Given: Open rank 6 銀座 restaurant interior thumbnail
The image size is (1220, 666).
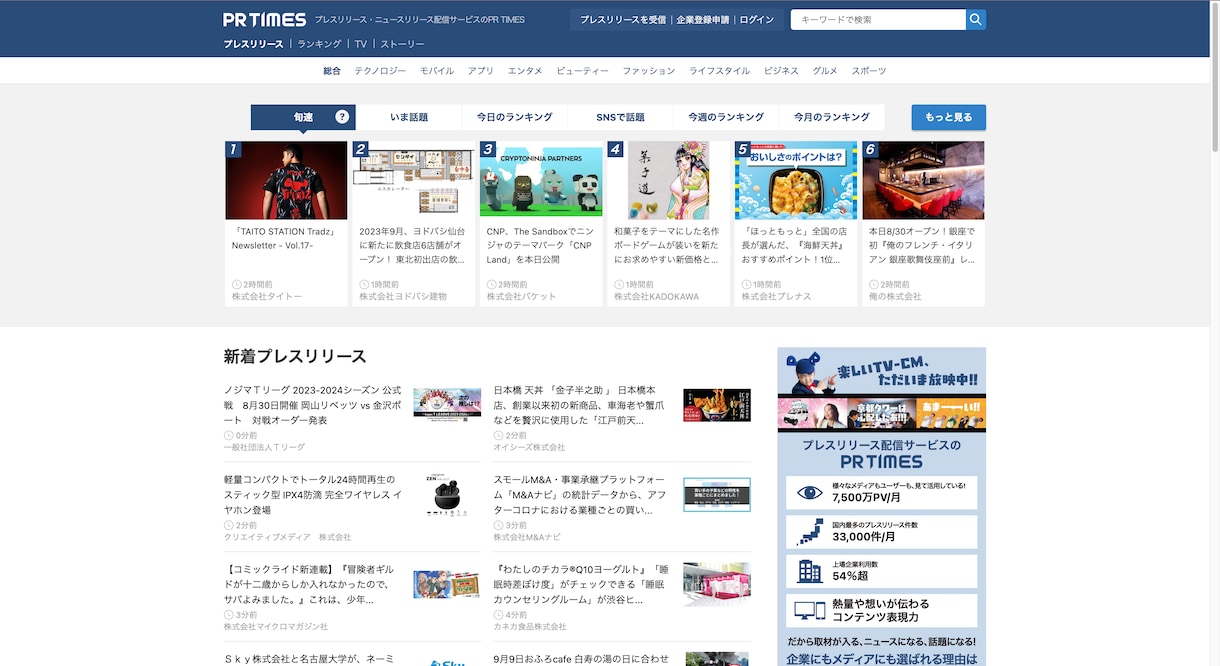Looking at the screenshot, I should click(x=923, y=180).
